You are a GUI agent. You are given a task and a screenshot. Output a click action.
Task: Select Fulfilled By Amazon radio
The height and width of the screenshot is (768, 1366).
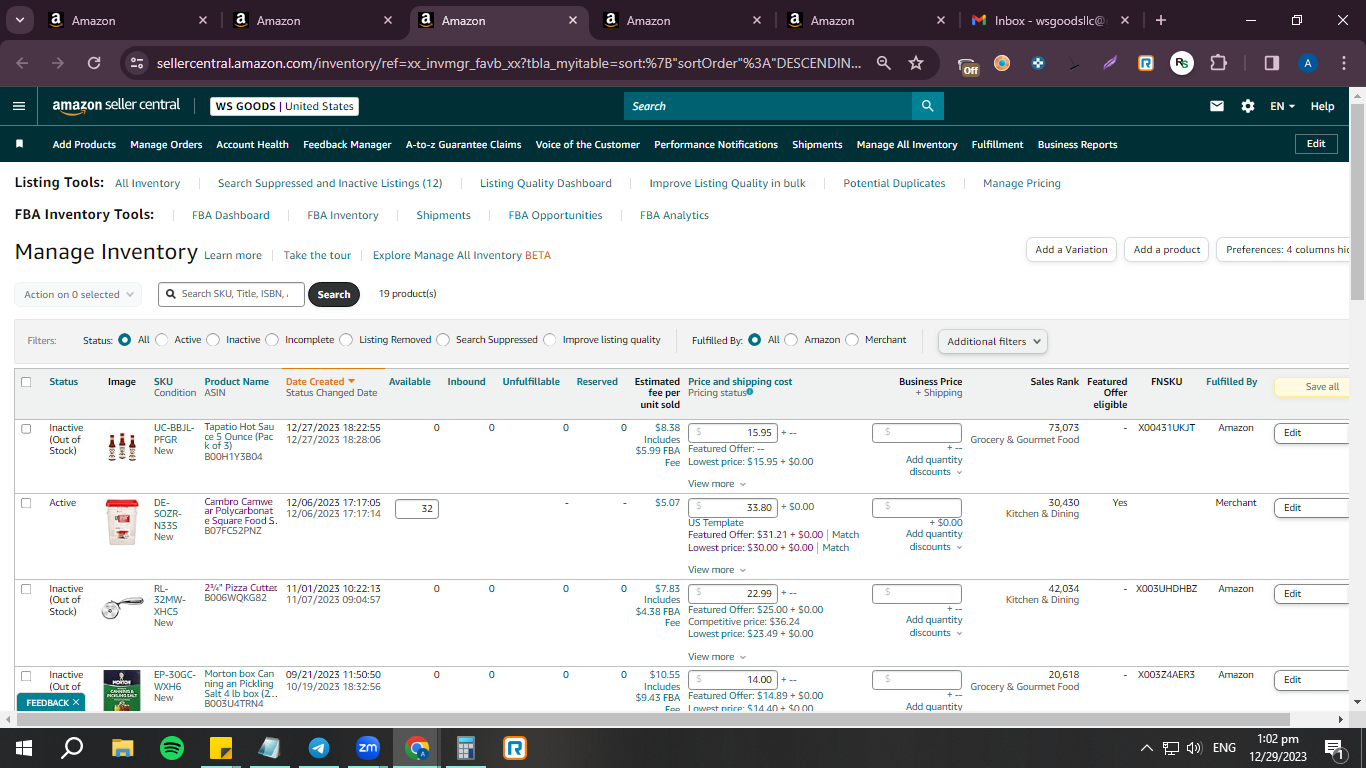pos(791,340)
